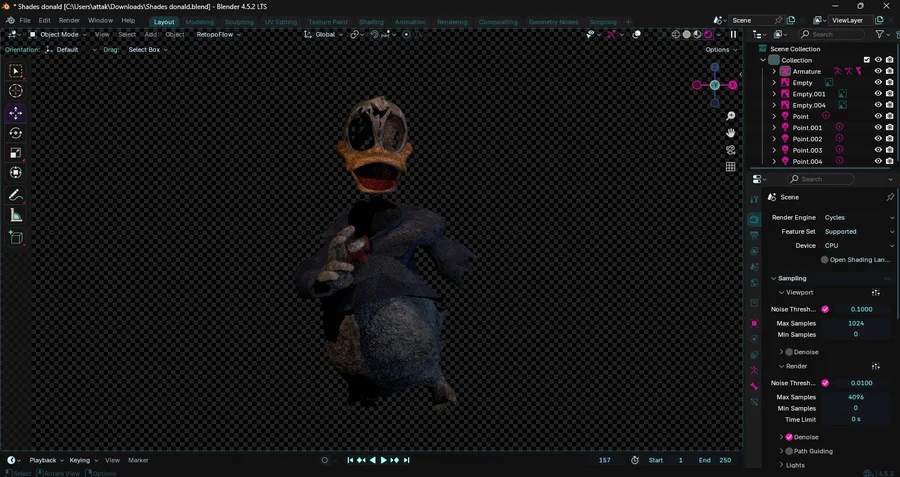Screen dimensions: 900x477
Task: Switch to wireframe viewport shading
Action: pos(676,34)
